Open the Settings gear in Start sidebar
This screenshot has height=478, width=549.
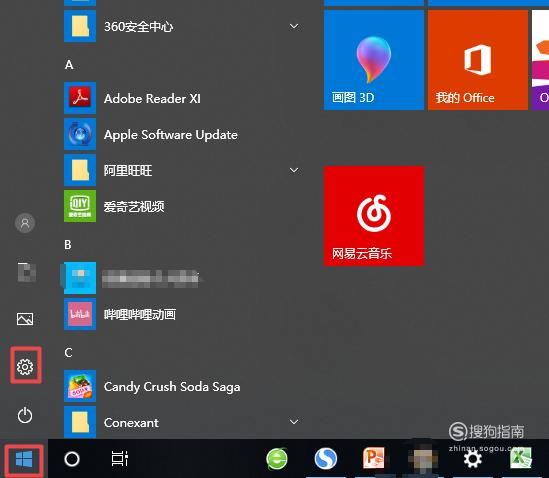click(25, 366)
